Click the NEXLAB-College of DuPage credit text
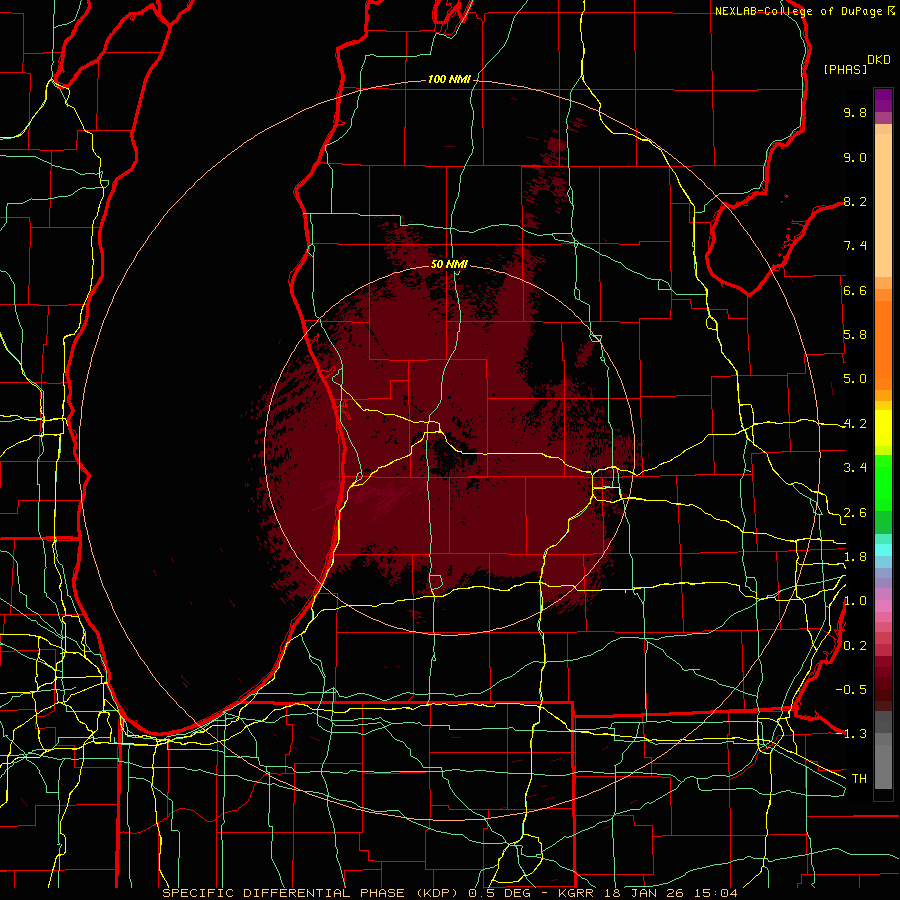 click(x=799, y=11)
